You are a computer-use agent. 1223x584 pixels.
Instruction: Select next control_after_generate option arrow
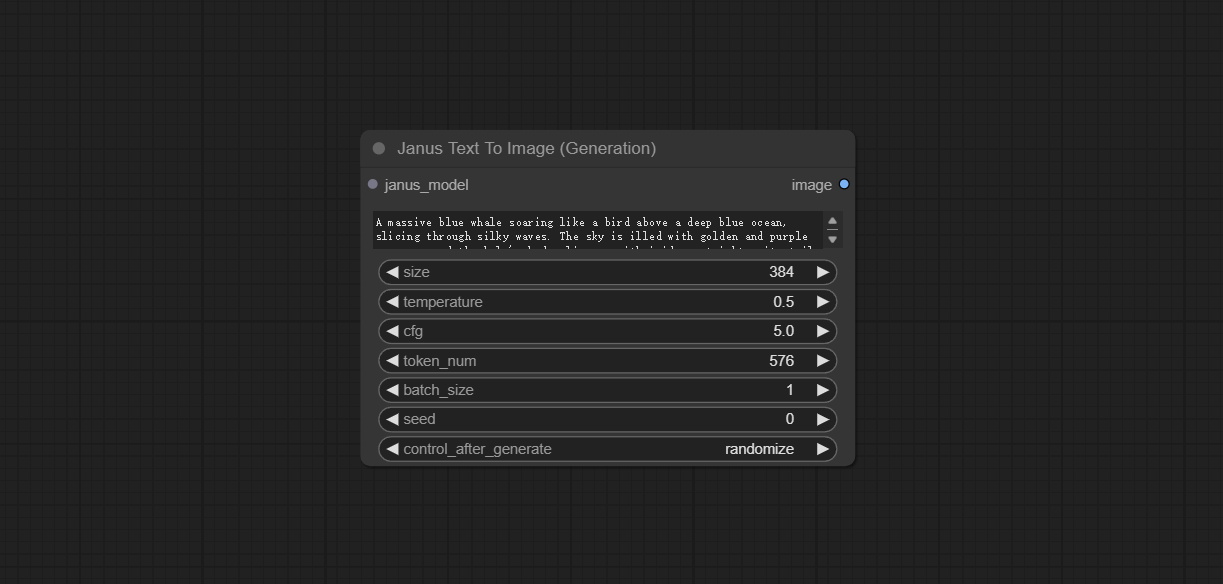pyautogui.click(x=823, y=449)
